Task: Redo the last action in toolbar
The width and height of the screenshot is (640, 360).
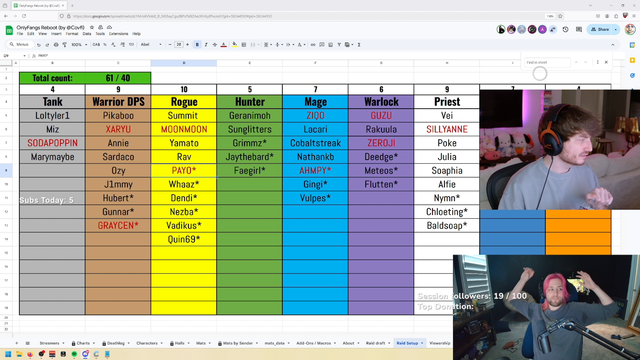Action: tap(47, 44)
